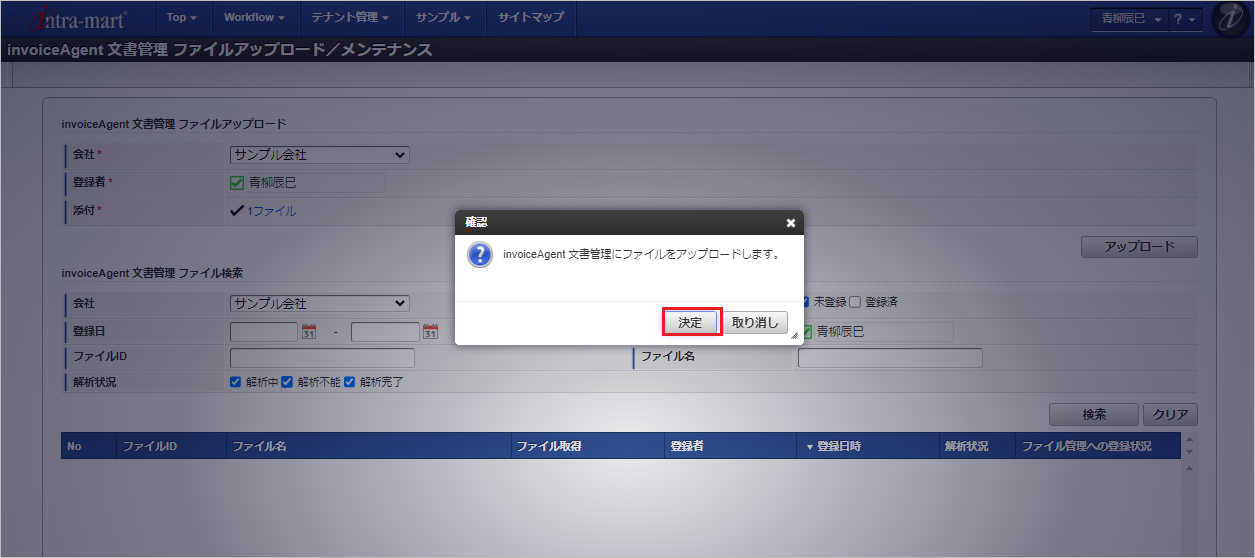
Task: Click the 検索 button
Action: coord(1094,414)
